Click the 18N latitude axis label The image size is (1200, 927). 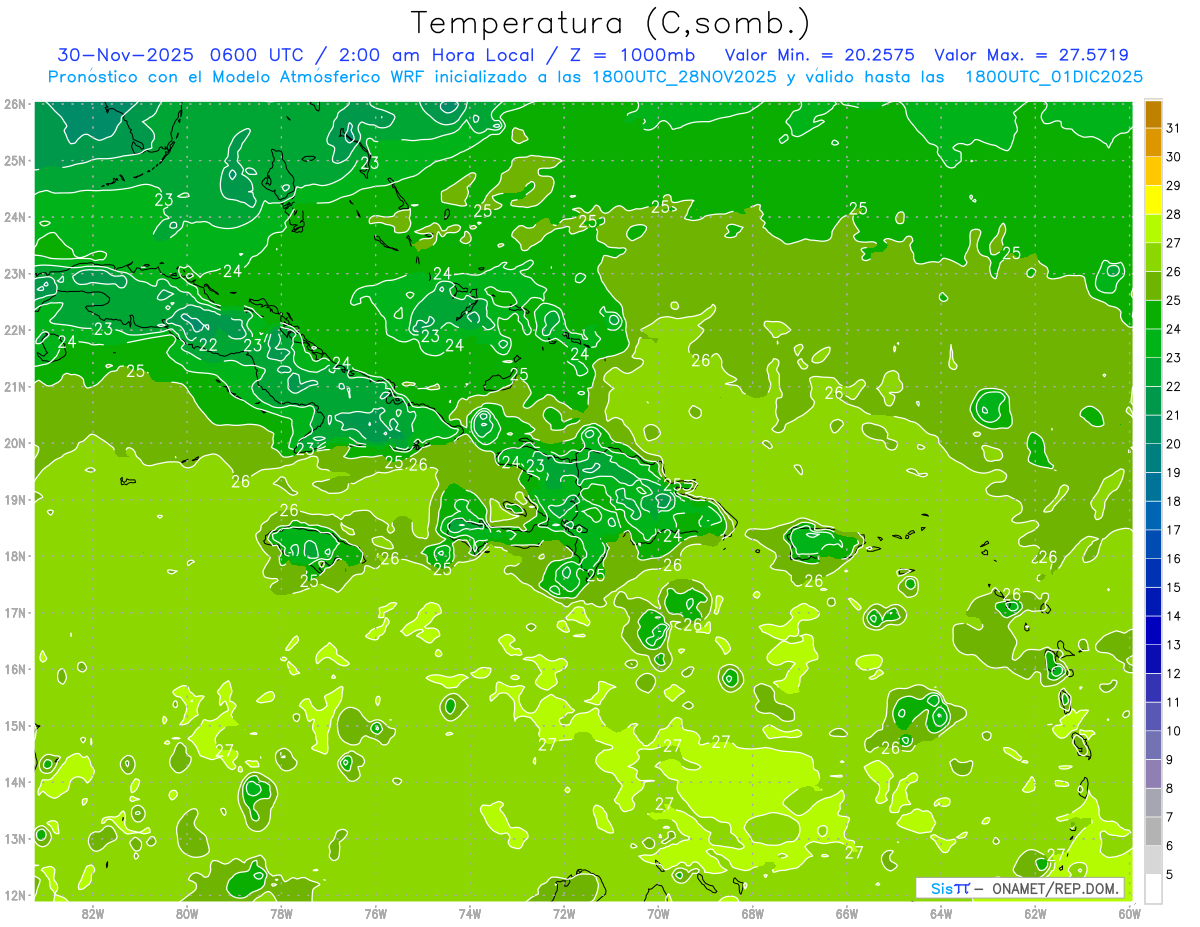14,556
